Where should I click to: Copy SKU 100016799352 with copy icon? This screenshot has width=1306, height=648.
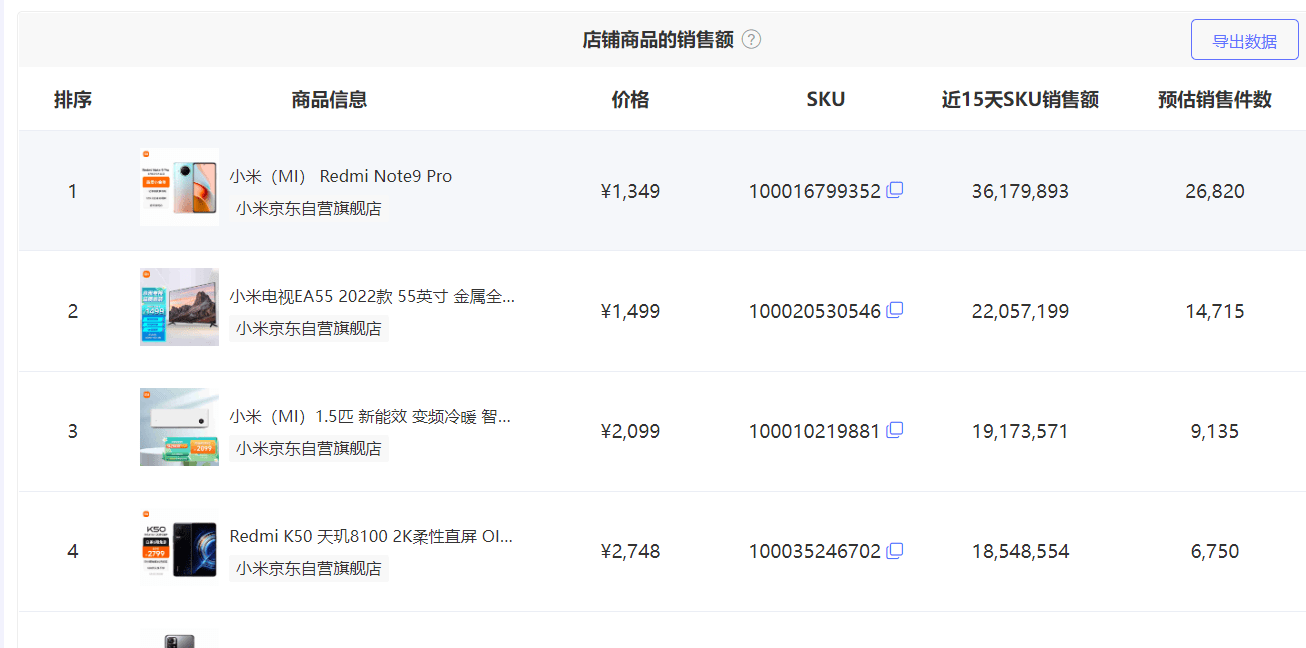[x=895, y=190]
